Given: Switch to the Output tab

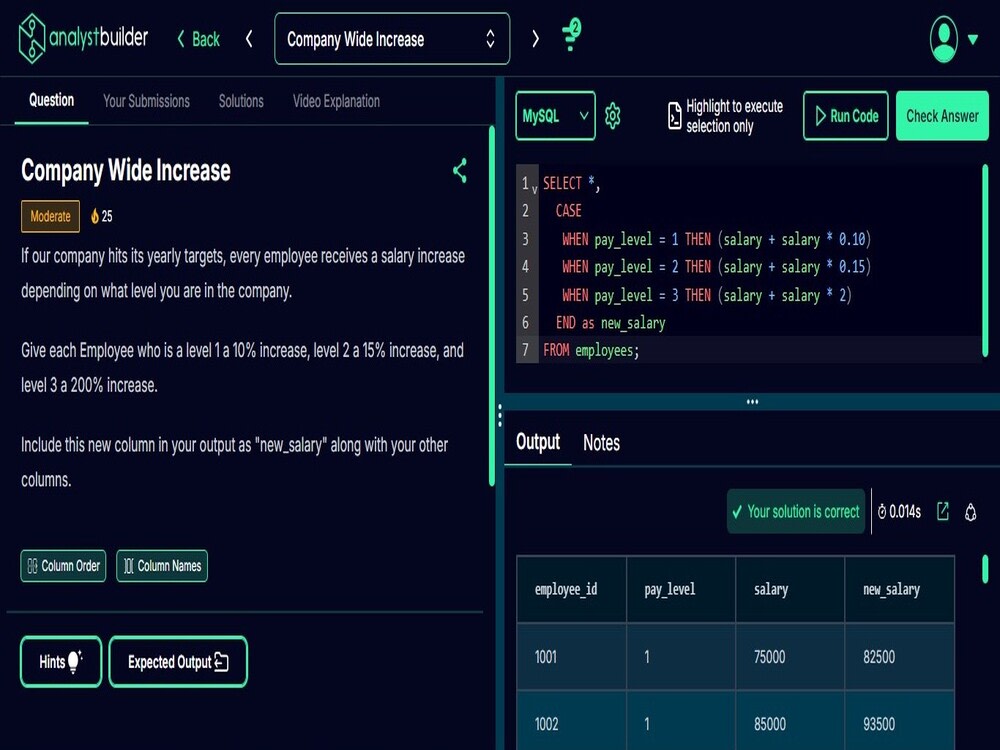Looking at the screenshot, I should [538, 442].
